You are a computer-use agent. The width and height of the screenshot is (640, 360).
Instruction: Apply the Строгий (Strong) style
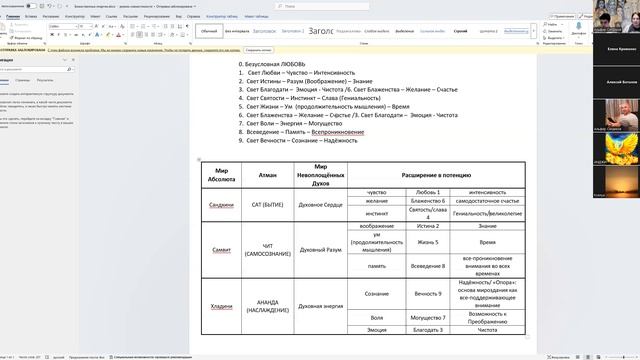click(460, 31)
